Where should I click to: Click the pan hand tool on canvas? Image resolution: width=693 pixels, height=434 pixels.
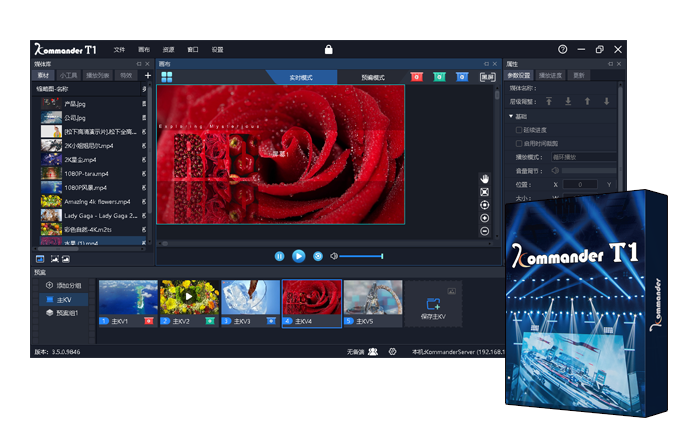click(x=485, y=177)
